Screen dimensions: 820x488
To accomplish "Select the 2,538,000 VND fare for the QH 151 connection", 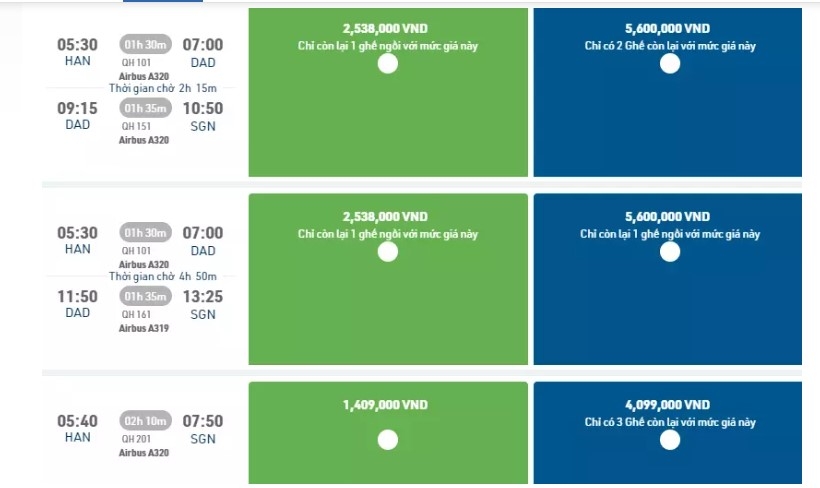I will [388, 64].
